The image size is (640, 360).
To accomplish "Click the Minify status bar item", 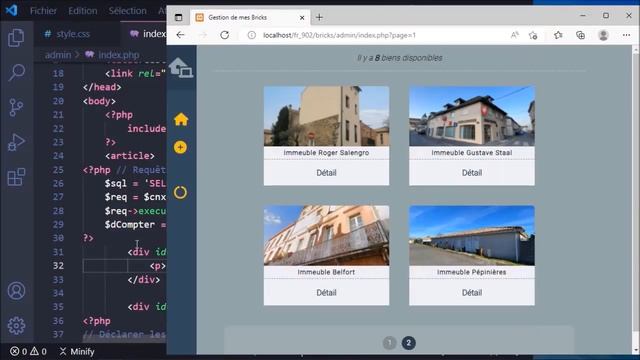I will click(x=77, y=351).
